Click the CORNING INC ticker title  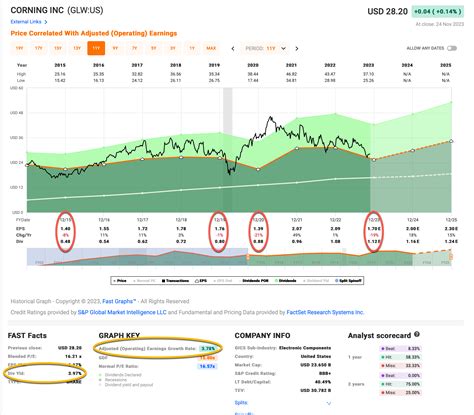[x=57, y=10]
